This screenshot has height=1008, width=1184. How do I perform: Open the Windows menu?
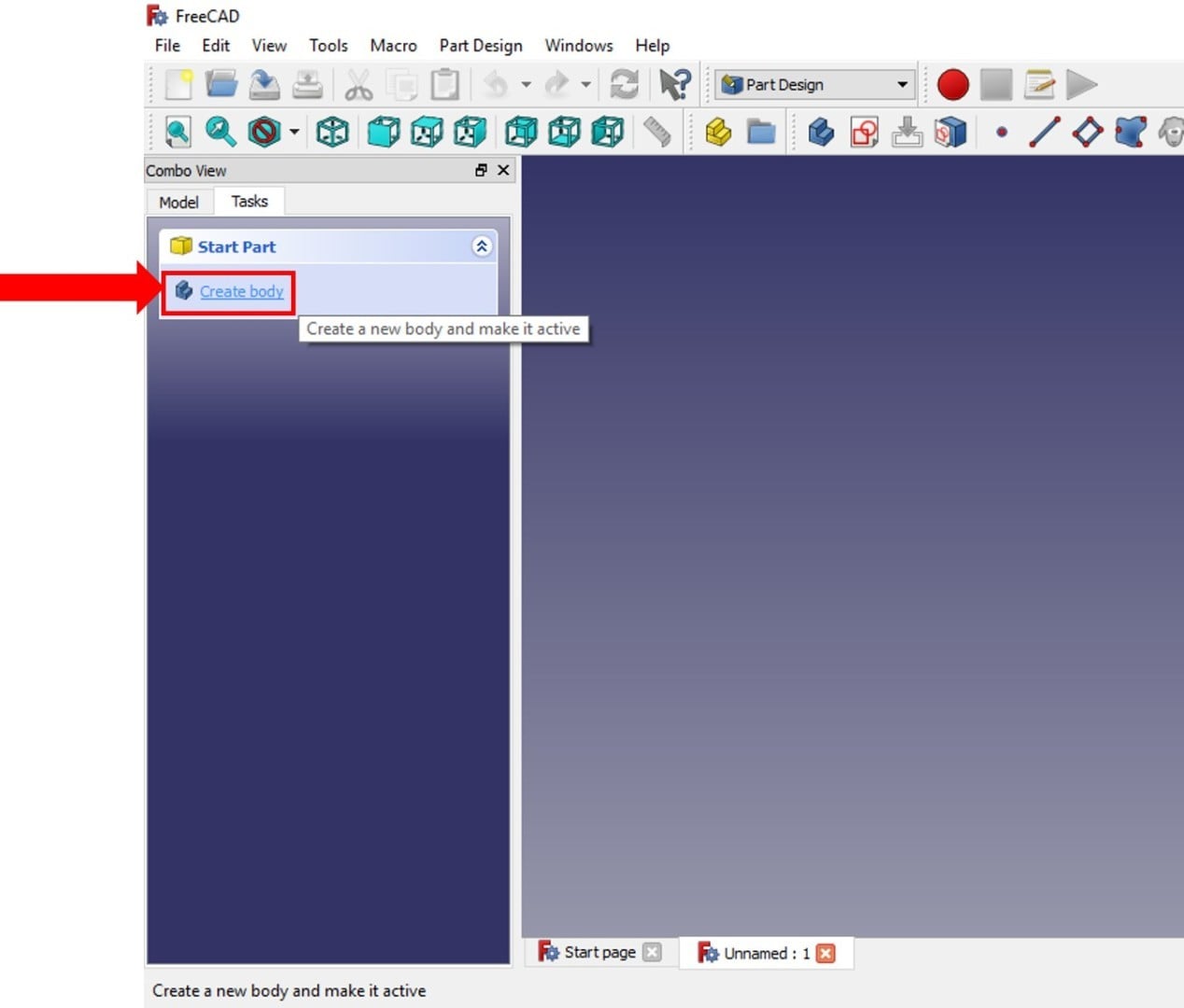(579, 46)
